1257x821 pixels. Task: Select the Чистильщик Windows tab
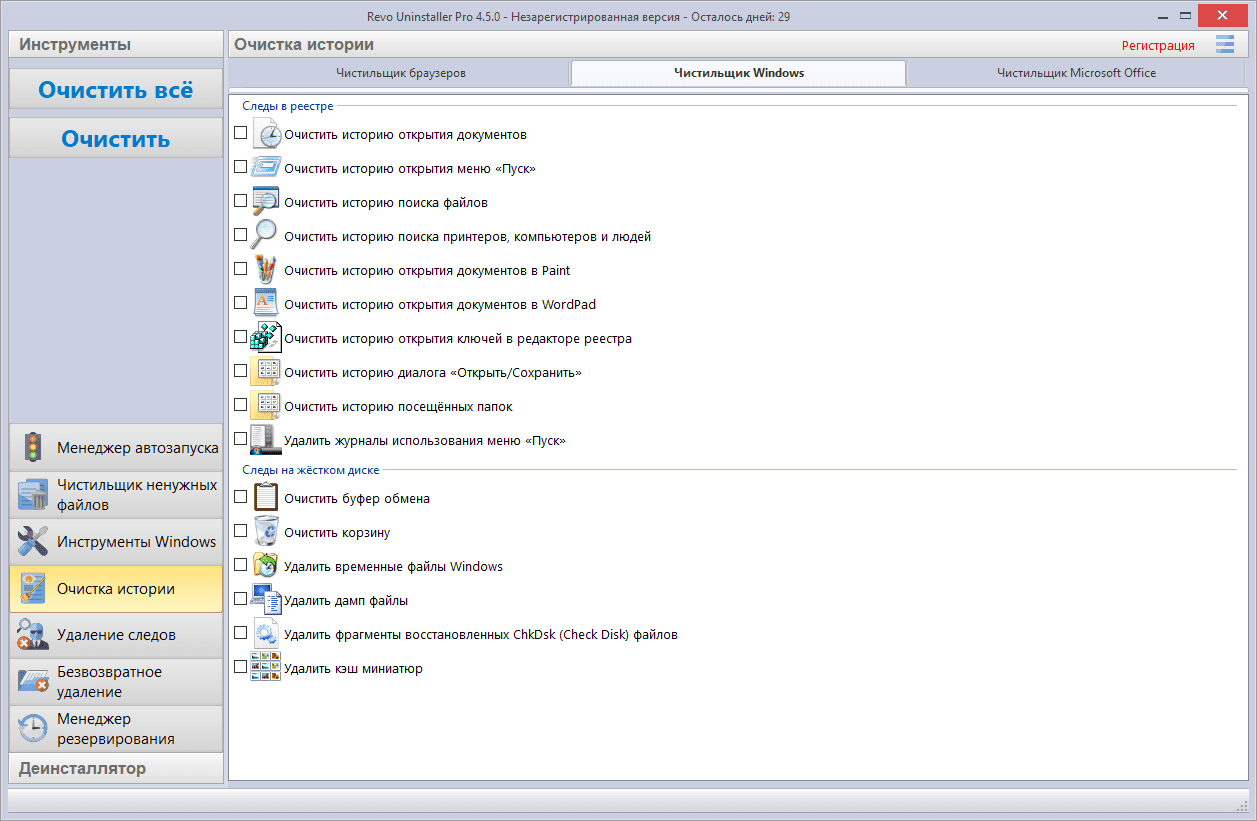pos(739,73)
